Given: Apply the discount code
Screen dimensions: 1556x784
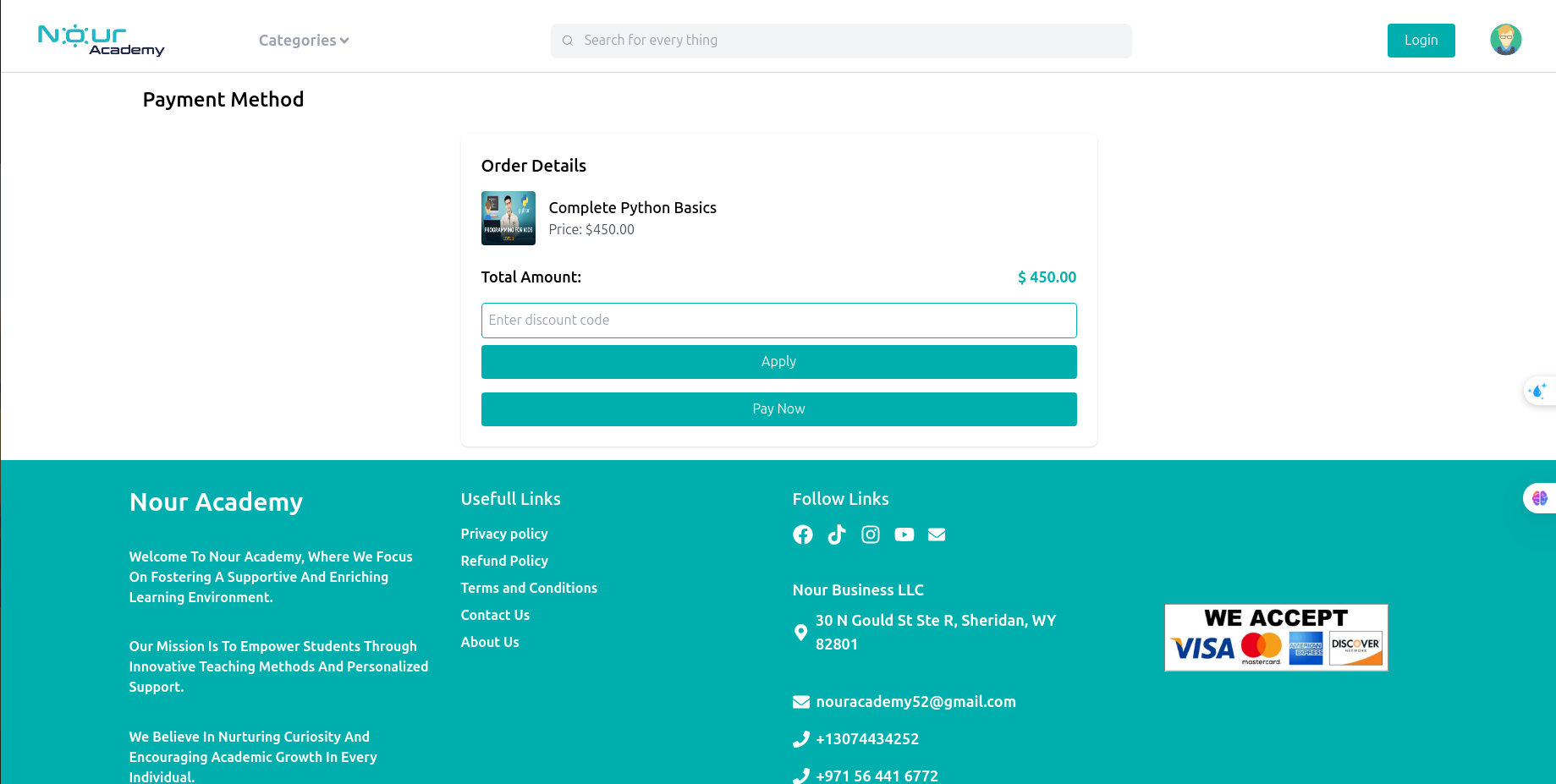Looking at the screenshot, I should tap(778, 362).
